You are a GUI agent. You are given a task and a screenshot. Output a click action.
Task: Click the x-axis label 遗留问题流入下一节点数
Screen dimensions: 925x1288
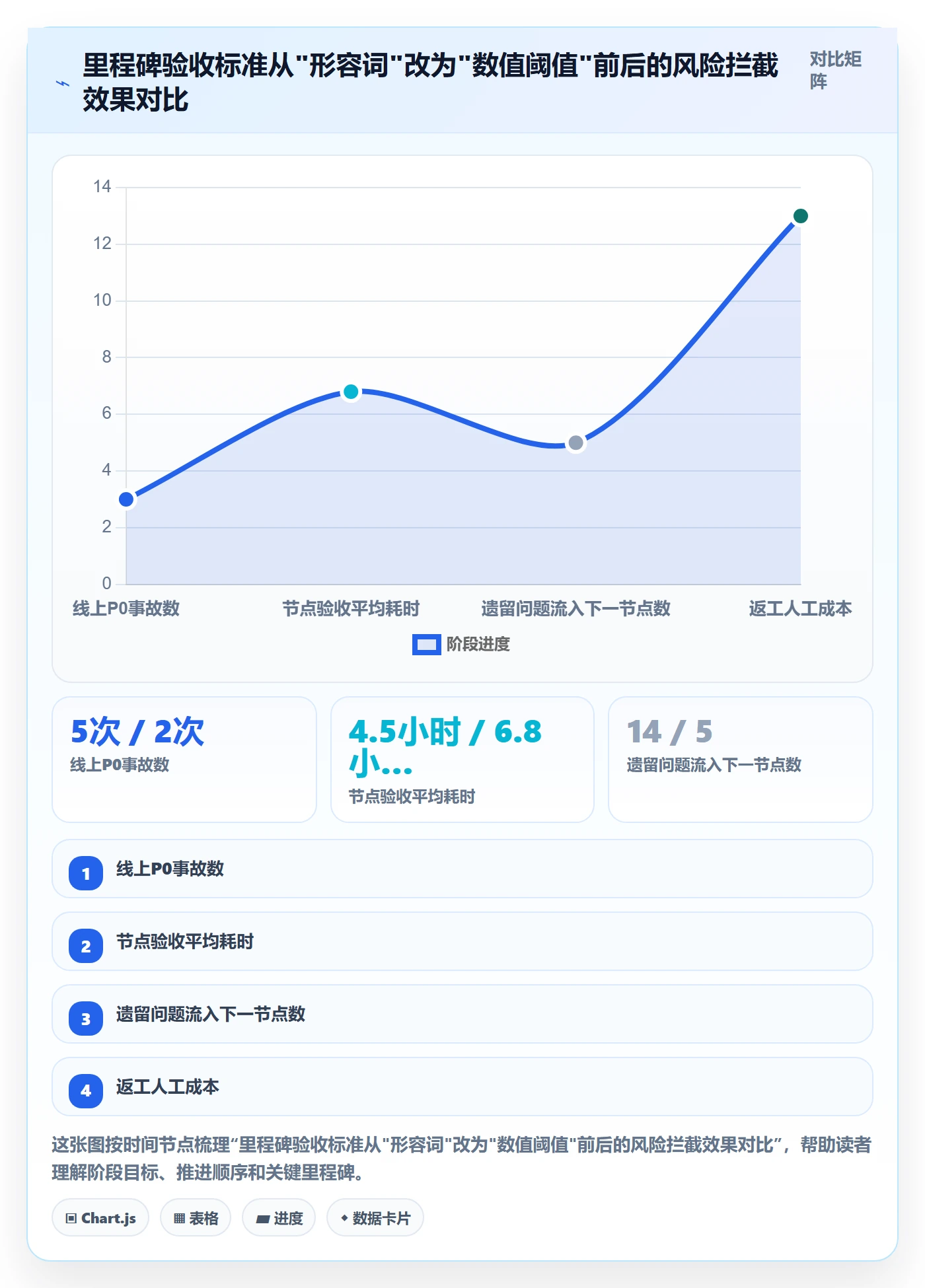(x=575, y=608)
